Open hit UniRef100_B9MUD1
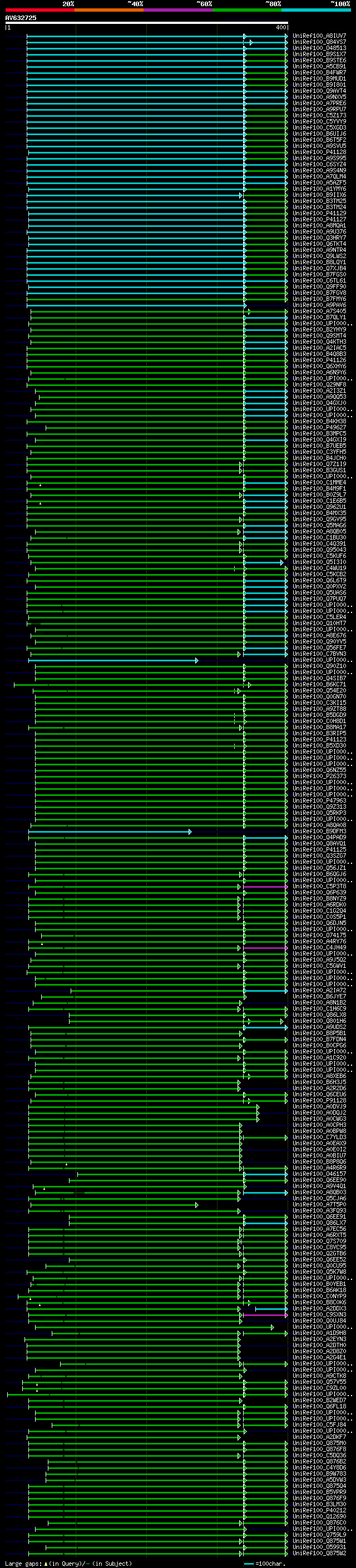This screenshot has height=1568, width=356. pos(319,78)
